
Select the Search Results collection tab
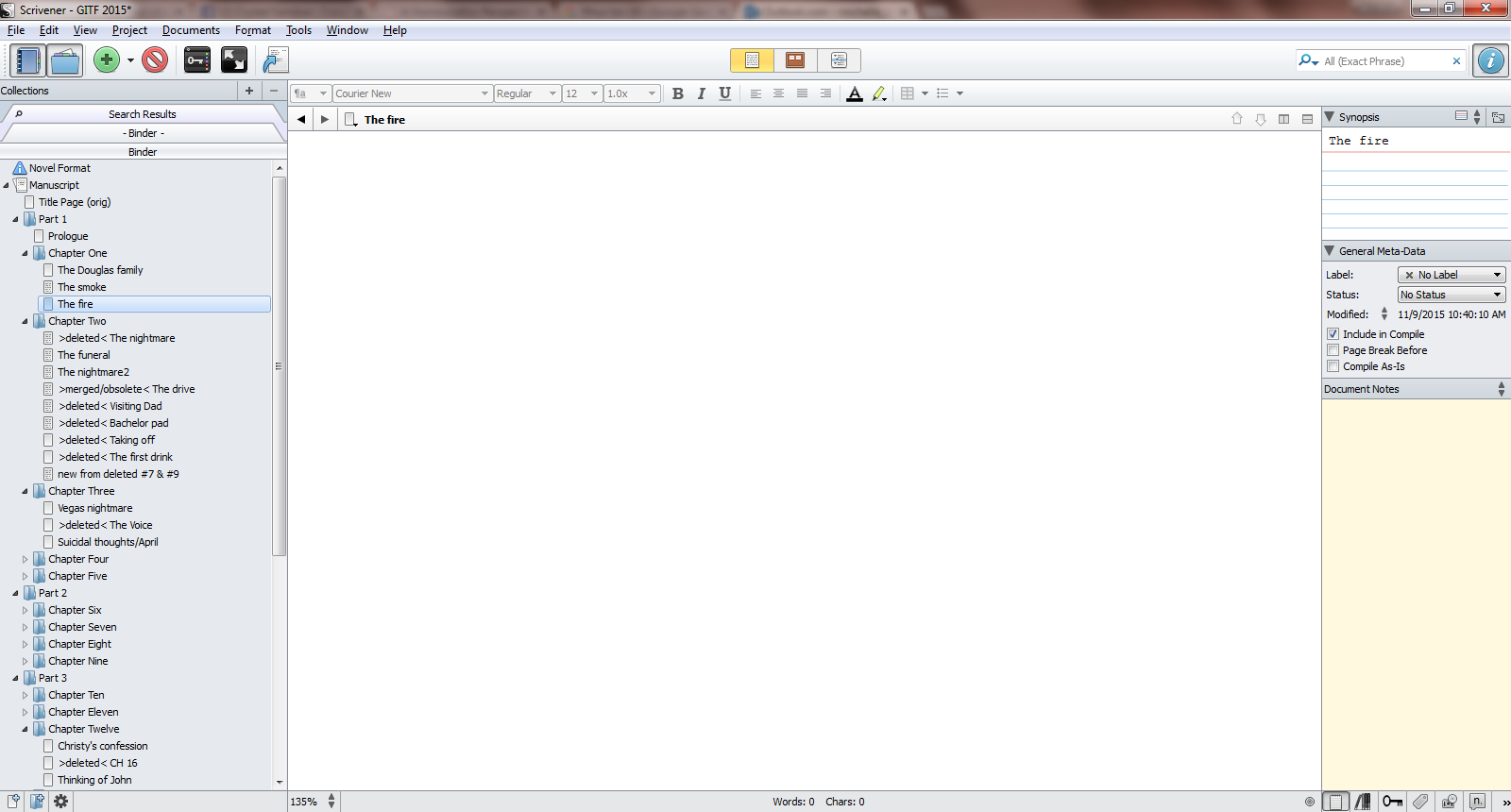(143, 114)
